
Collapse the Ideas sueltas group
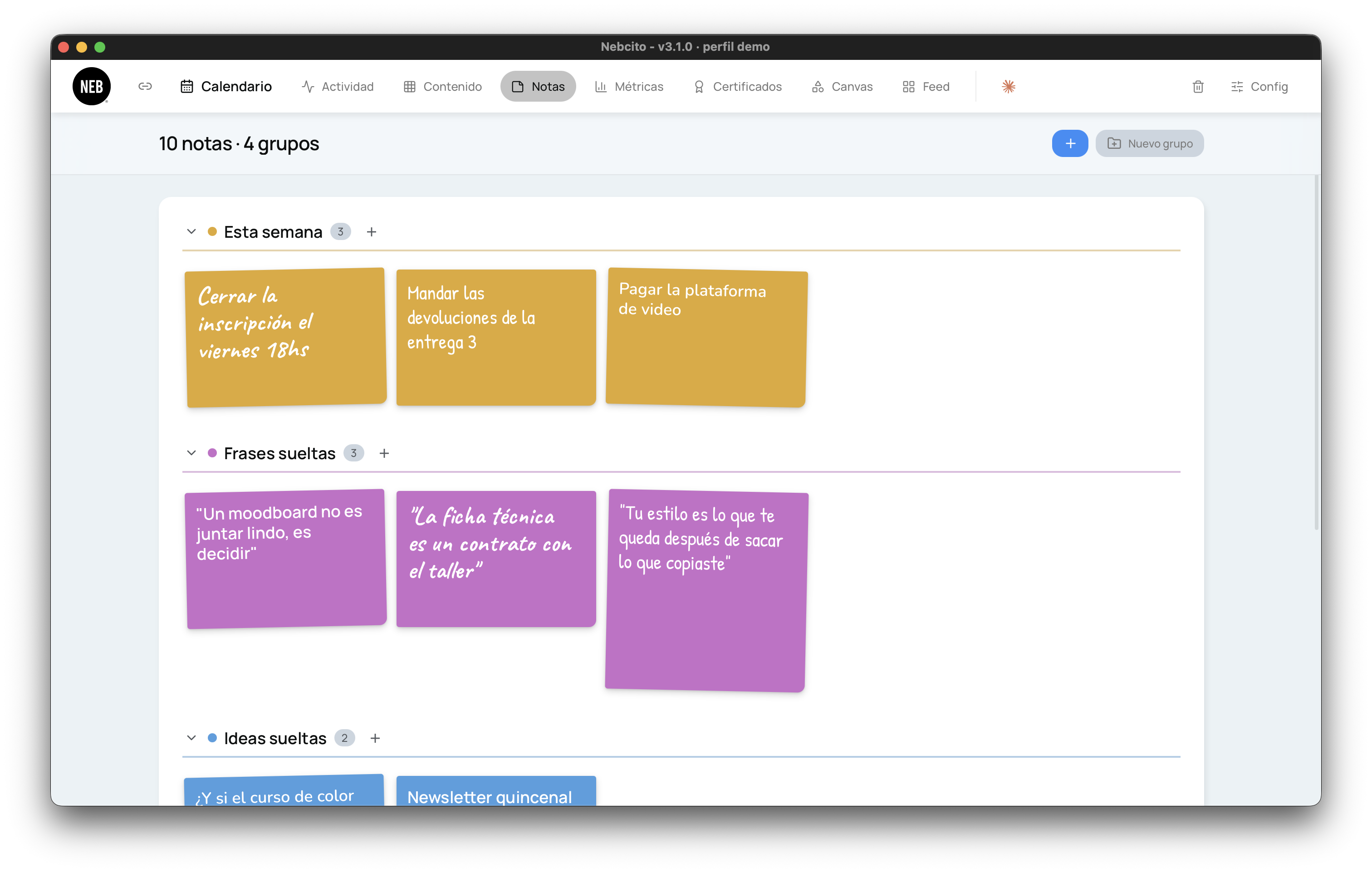tap(191, 738)
